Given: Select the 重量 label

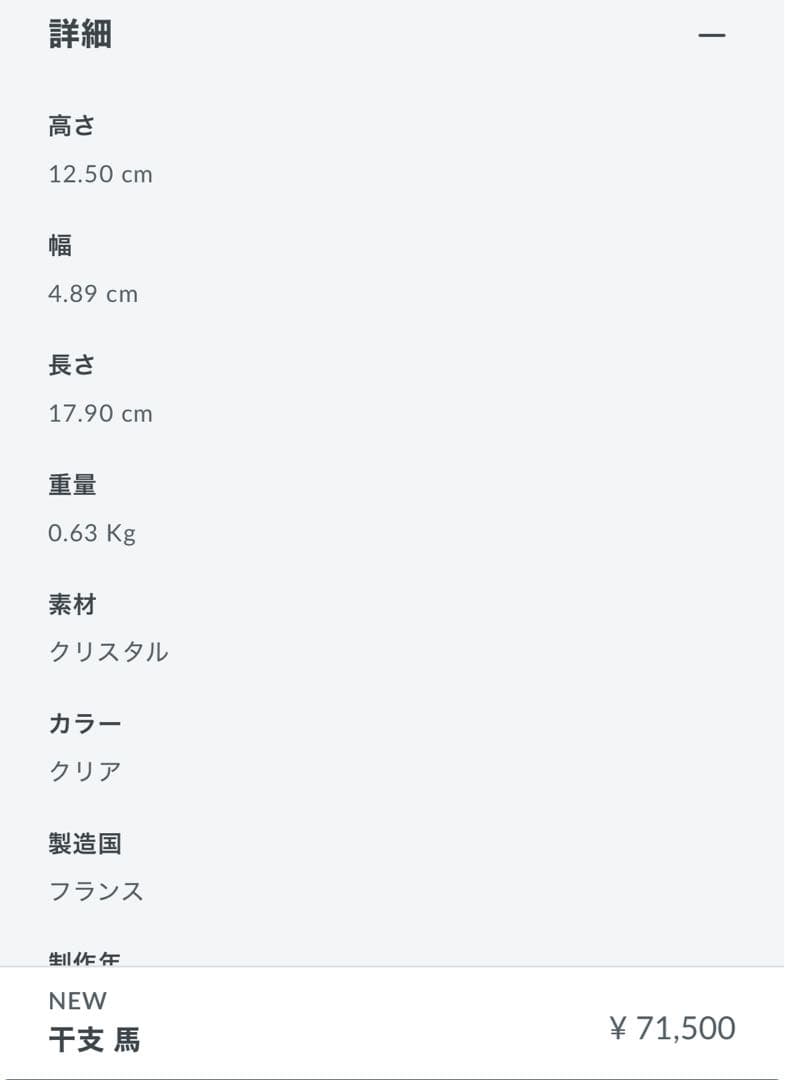Looking at the screenshot, I should pyautogui.click(x=72, y=486).
